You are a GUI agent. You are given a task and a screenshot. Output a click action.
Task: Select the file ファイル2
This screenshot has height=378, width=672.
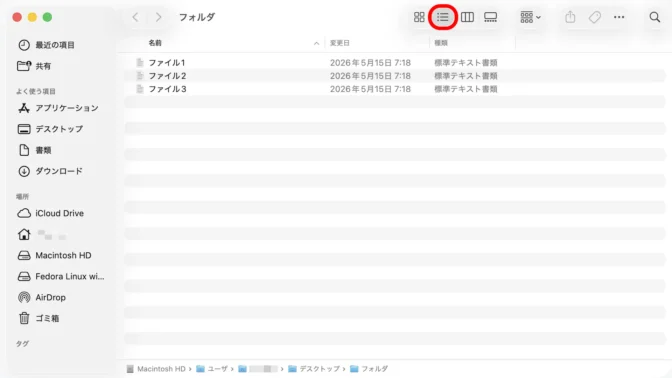pyautogui.click(x=168, y=76)
